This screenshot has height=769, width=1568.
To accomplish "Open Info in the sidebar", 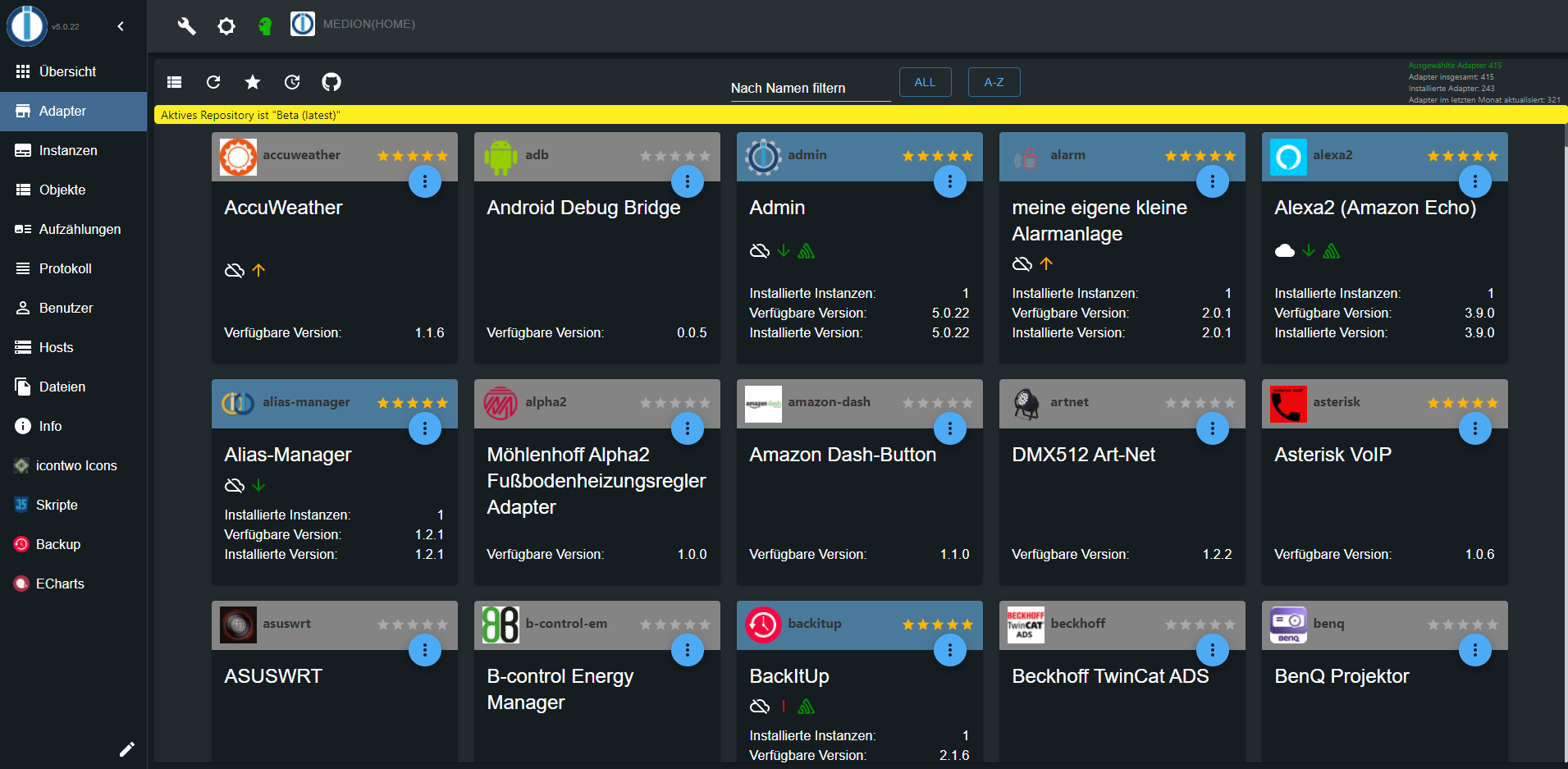I will coord(74,426).
